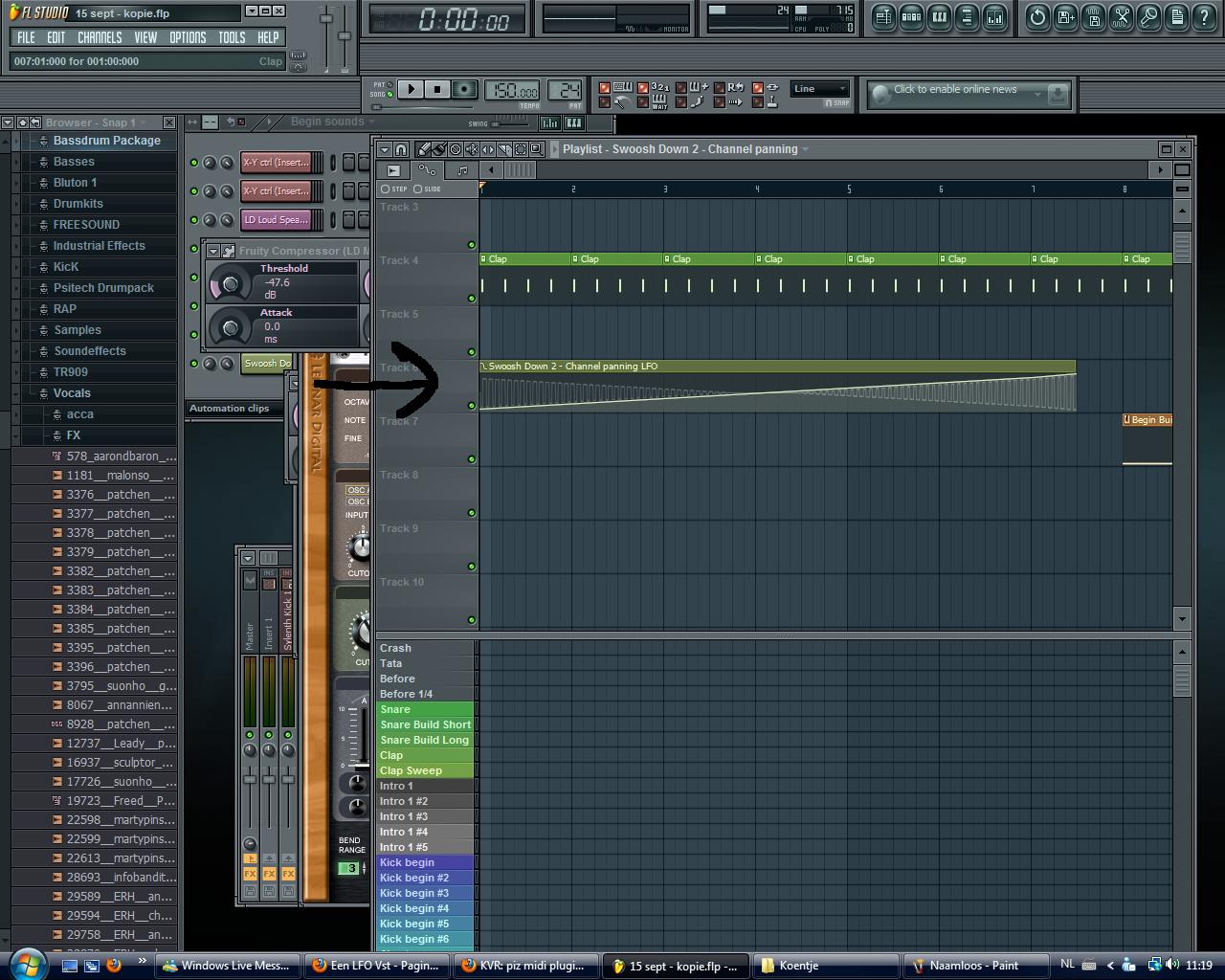Click the save new version icon
Viewport: 1225px width, 980px height.
(x=1065, y=16)
